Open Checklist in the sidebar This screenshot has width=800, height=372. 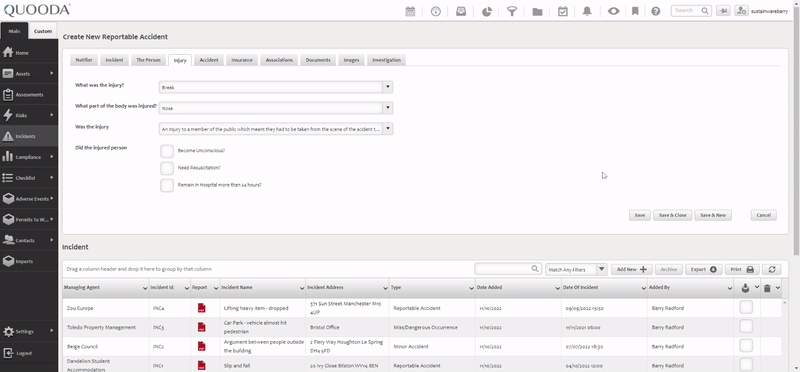[29, 178]
